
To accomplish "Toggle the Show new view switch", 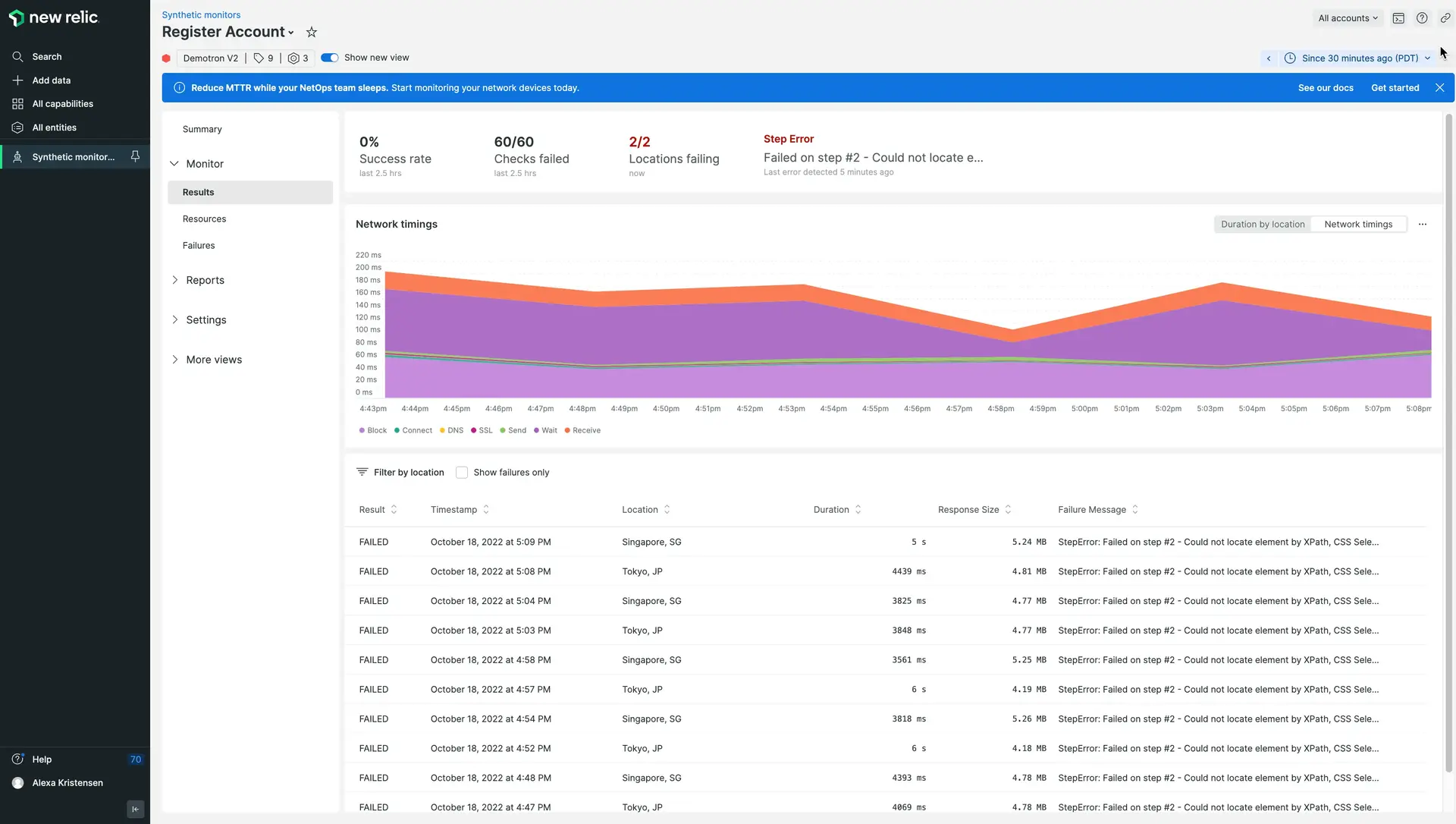I will (330, 58).
